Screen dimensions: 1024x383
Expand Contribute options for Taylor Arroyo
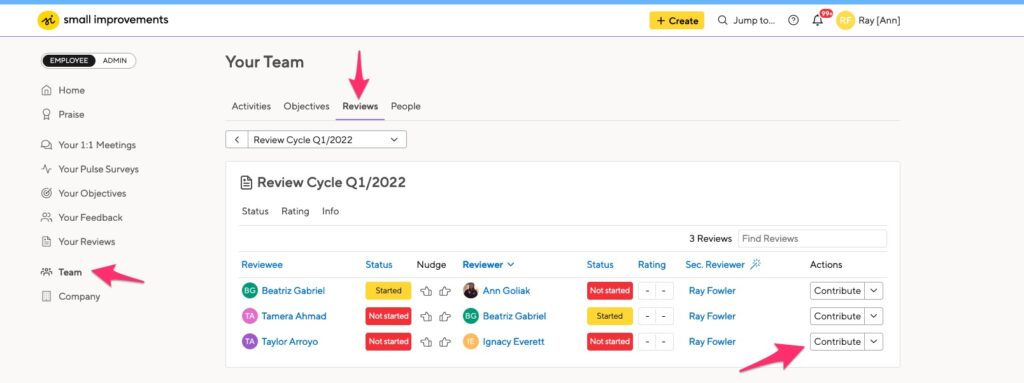pos(874,342)
